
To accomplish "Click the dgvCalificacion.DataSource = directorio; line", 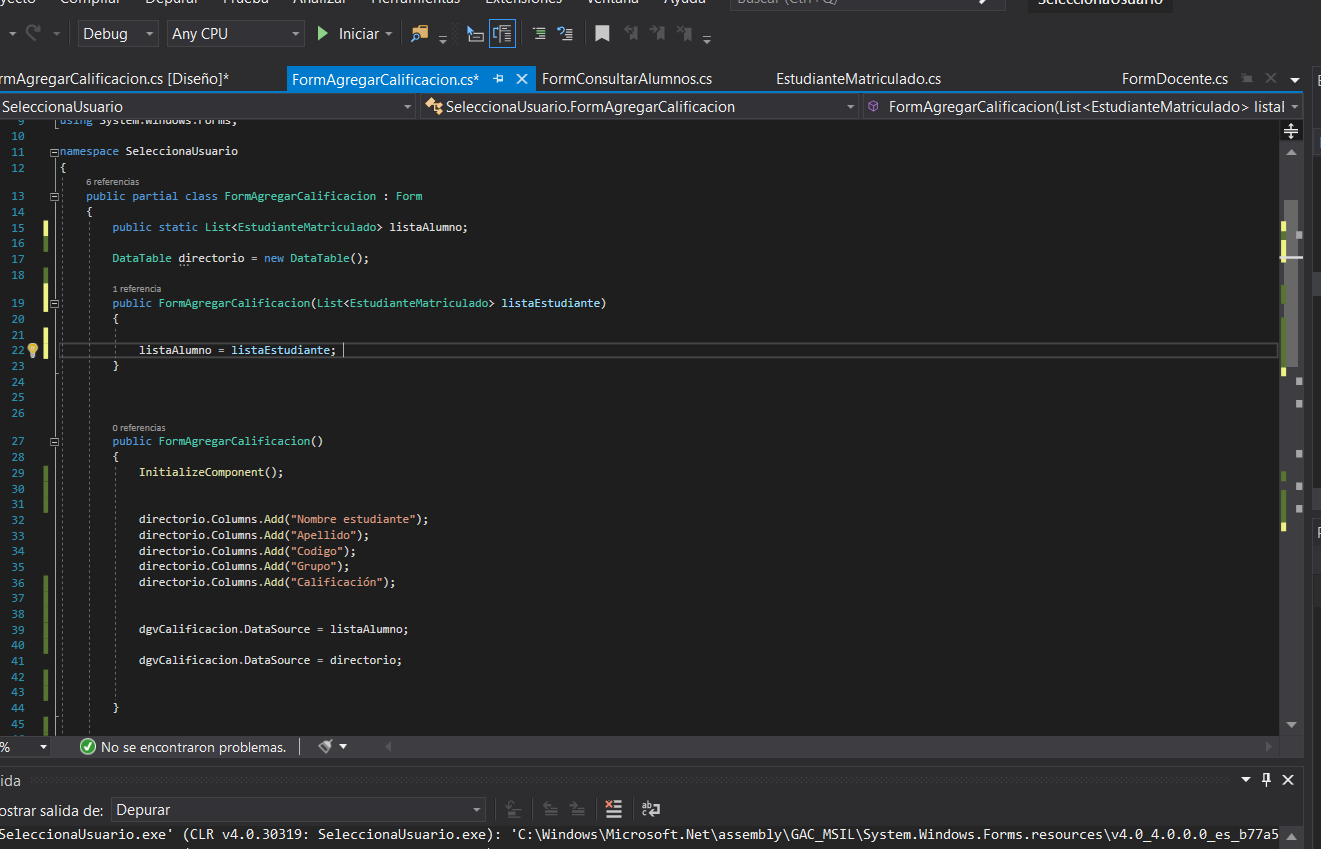I will [x=270, y=661].
